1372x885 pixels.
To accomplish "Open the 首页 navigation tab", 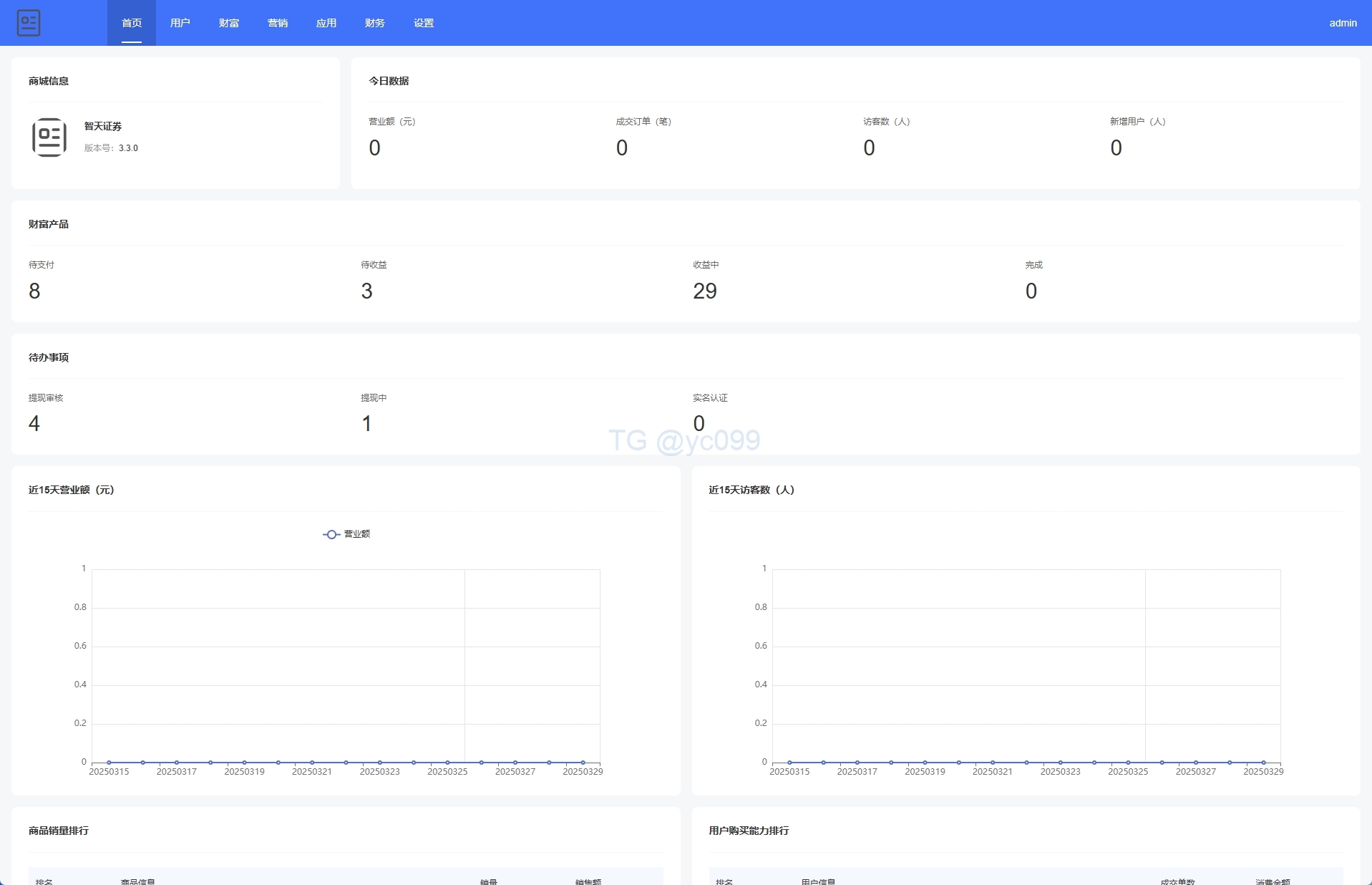I will click(x=132, y=23).
